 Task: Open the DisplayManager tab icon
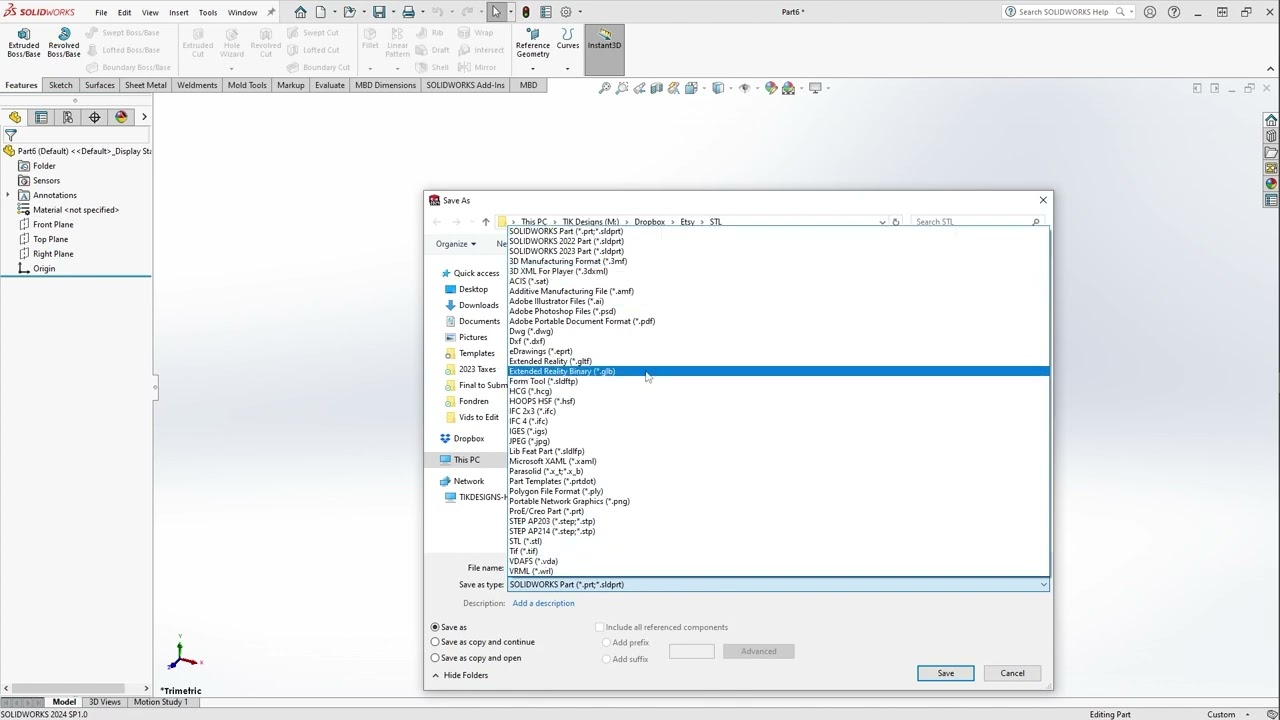(x=121, y=117)
